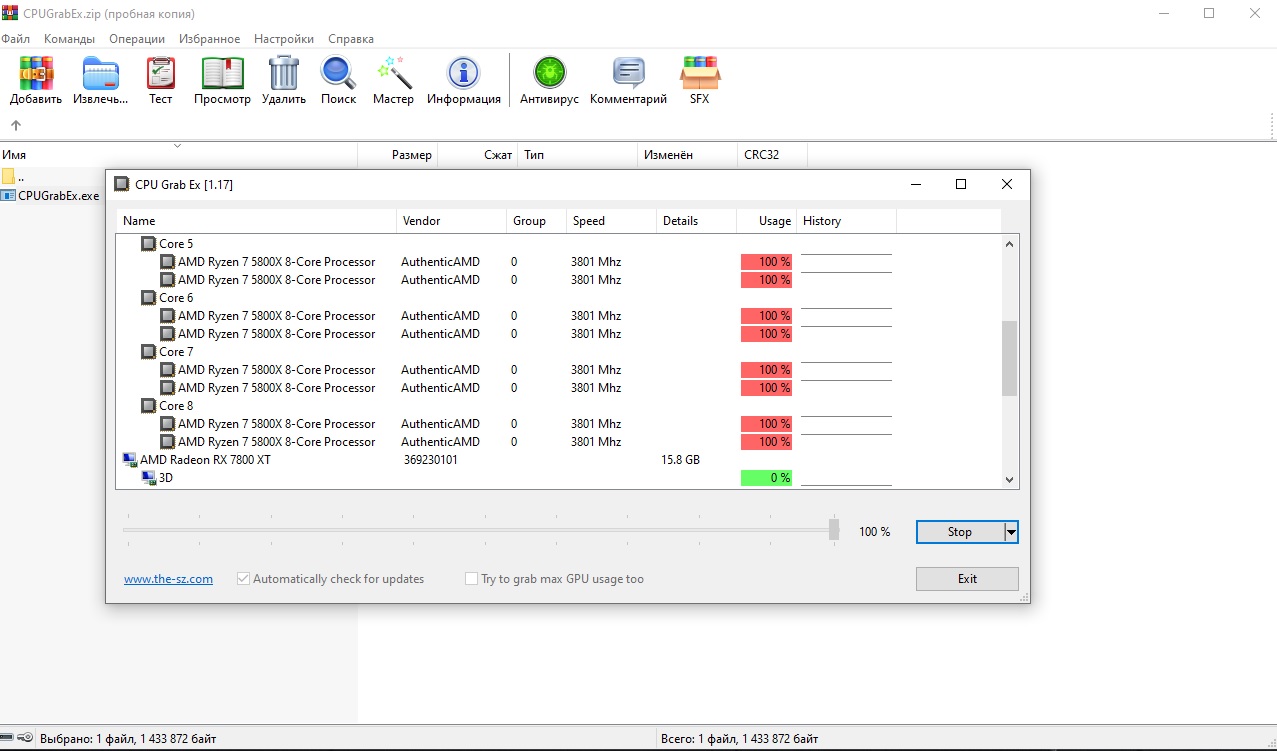This screenshot has width=1277, height=751.
Task: Sort by the Speed column header
Action: coord(612,221)
